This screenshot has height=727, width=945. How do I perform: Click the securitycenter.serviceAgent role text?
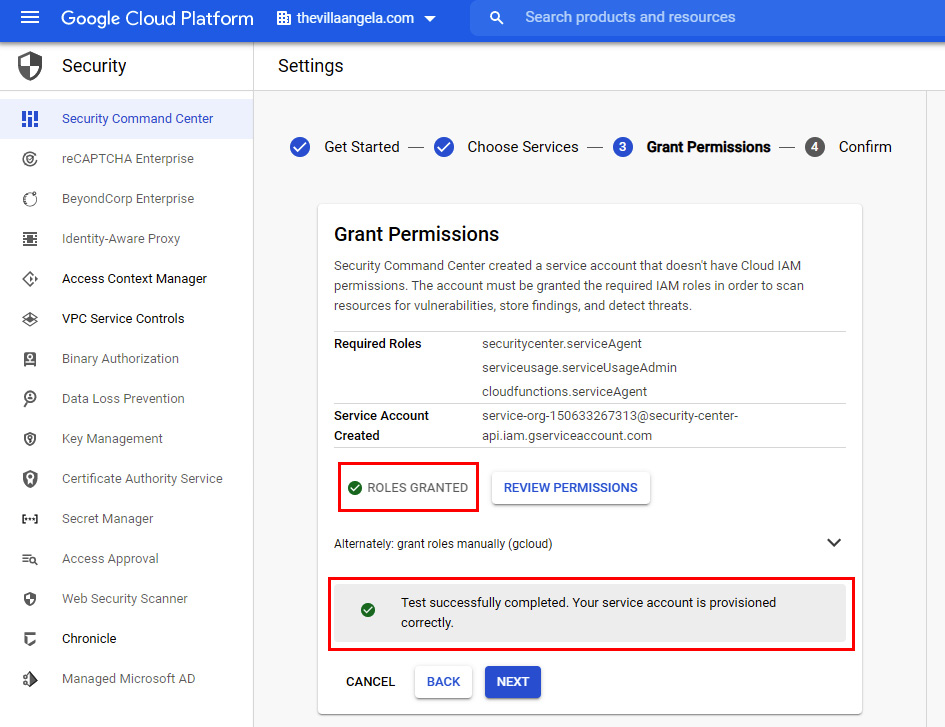[562, 344]
